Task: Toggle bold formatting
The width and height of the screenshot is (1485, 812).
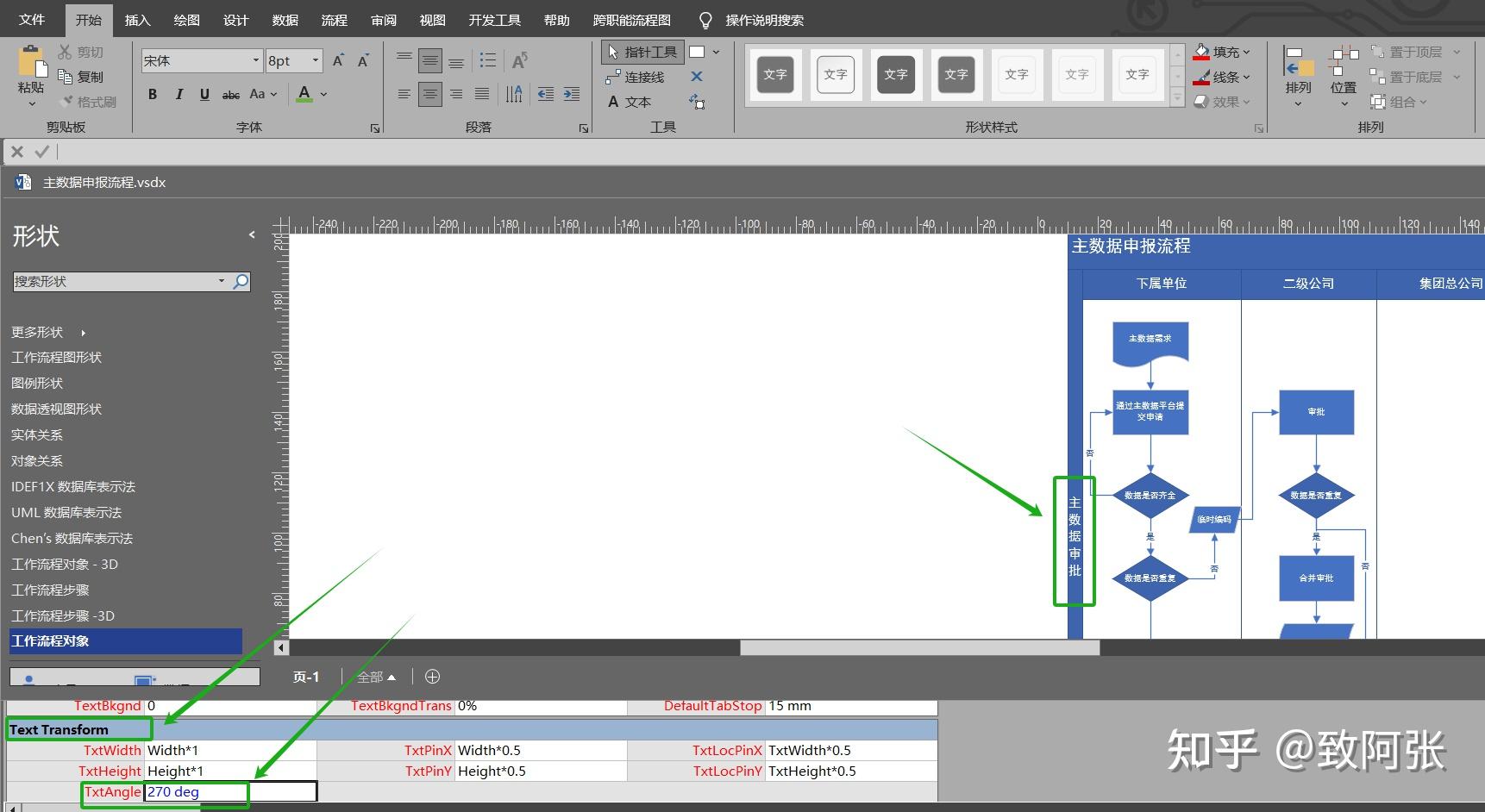Action: [153, 94]
